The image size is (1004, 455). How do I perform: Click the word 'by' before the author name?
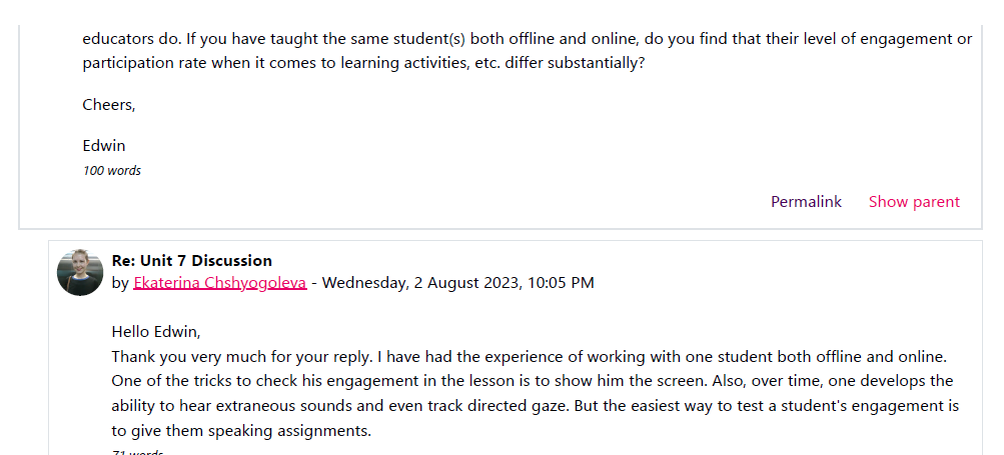point(120,283)
